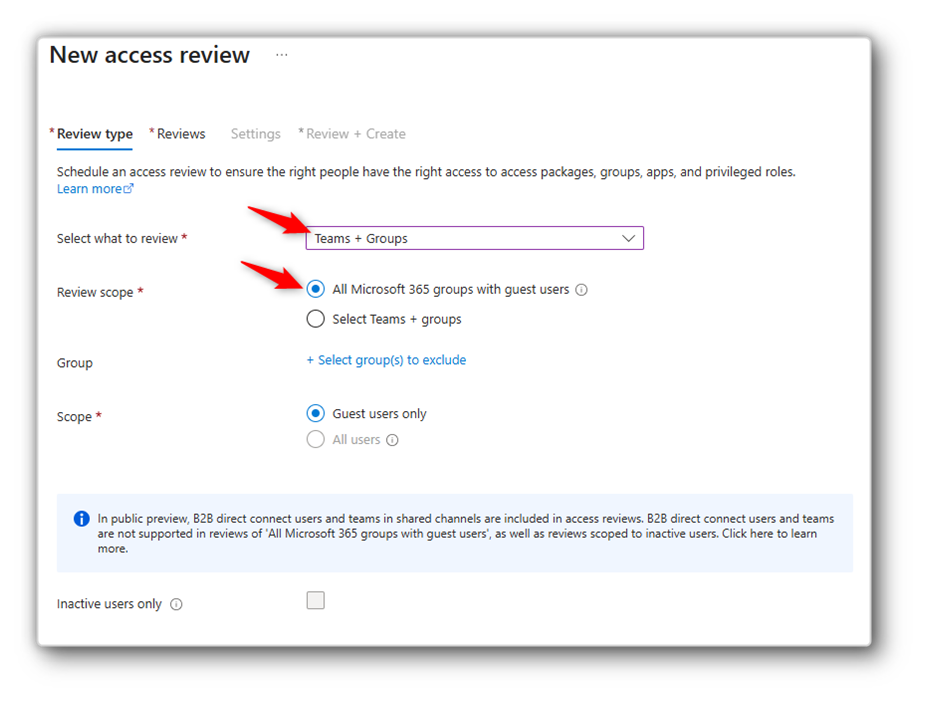Switch to the Review type tab
Viewport: 929px width, 704px height.
(x=94, y=134)
